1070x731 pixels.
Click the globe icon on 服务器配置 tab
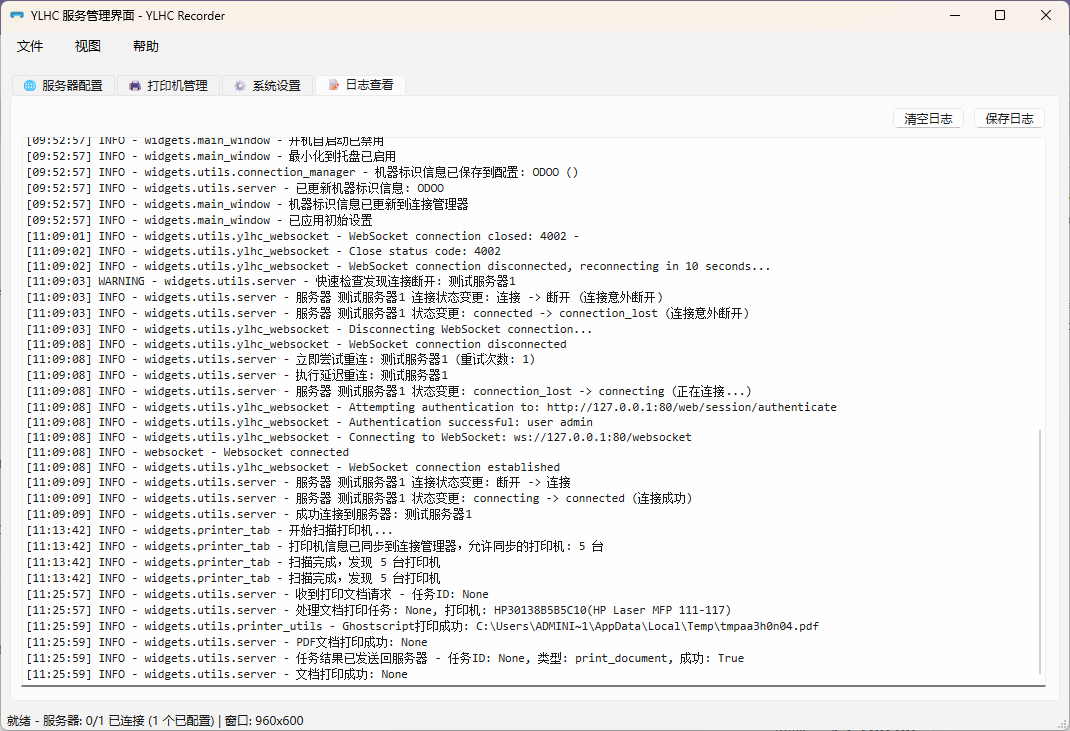[x=29, y=86]
